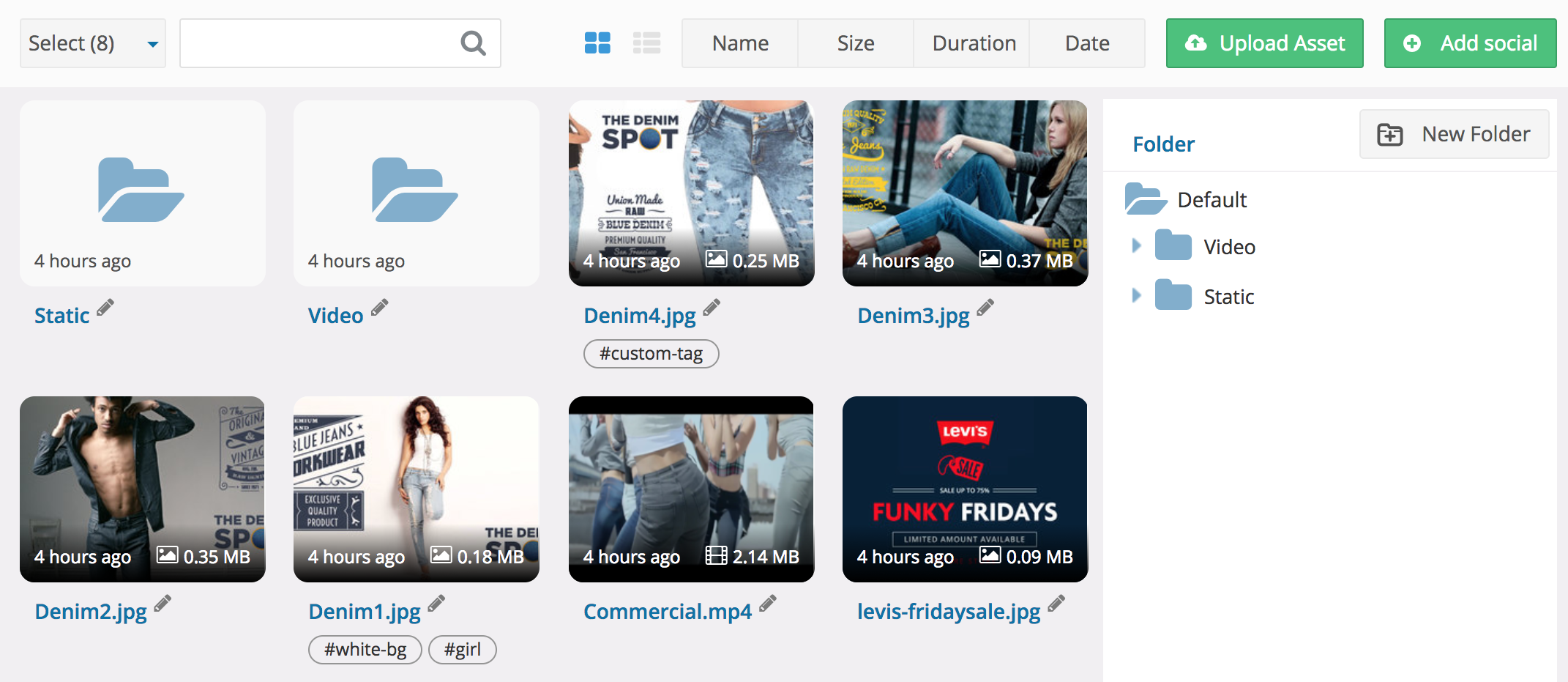Viewport: 1568px width, 682px height.
Task: Click 2.14 MB size on Commercial.mp4
Action: pyautogui.click(x=766, y=557)
